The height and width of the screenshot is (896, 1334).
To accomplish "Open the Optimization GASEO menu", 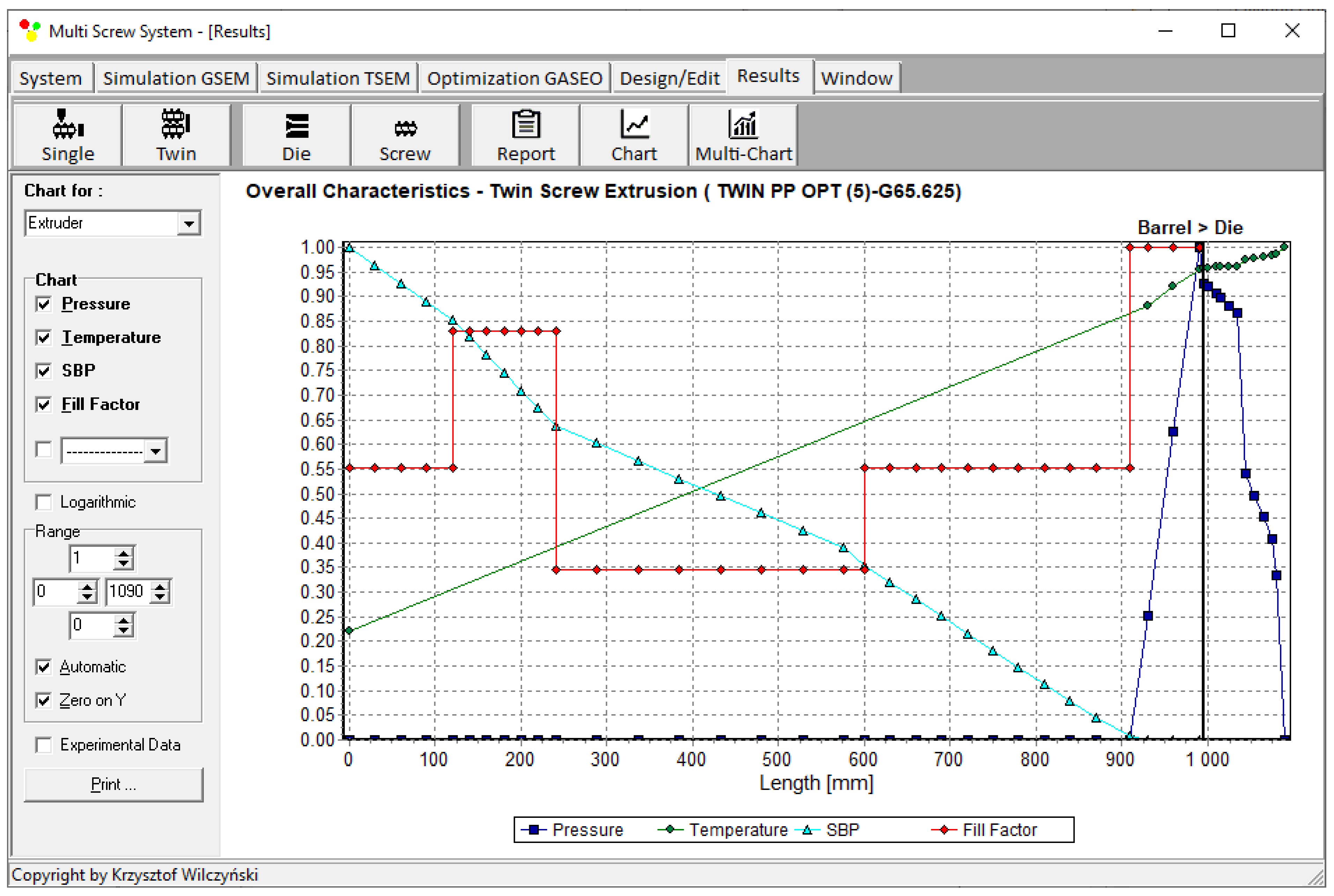I will click(514, 78).
